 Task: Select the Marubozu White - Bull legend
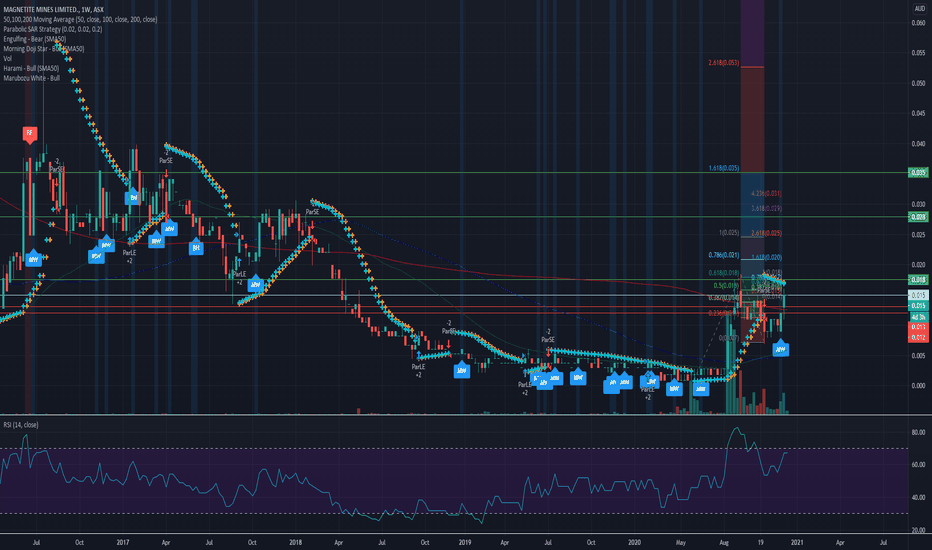(32, 78)
